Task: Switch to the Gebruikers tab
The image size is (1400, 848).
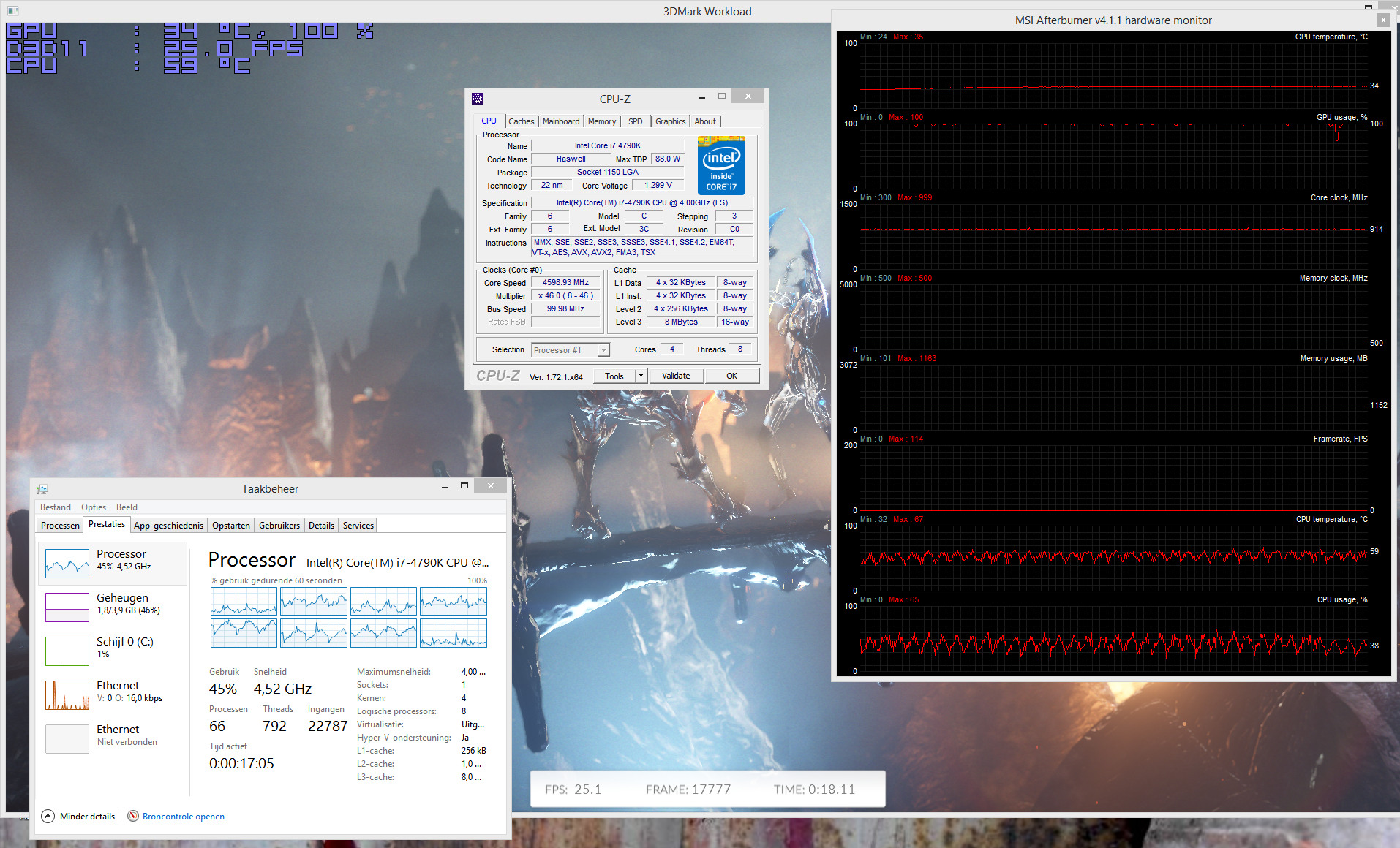Action: [x=279, y=526]
